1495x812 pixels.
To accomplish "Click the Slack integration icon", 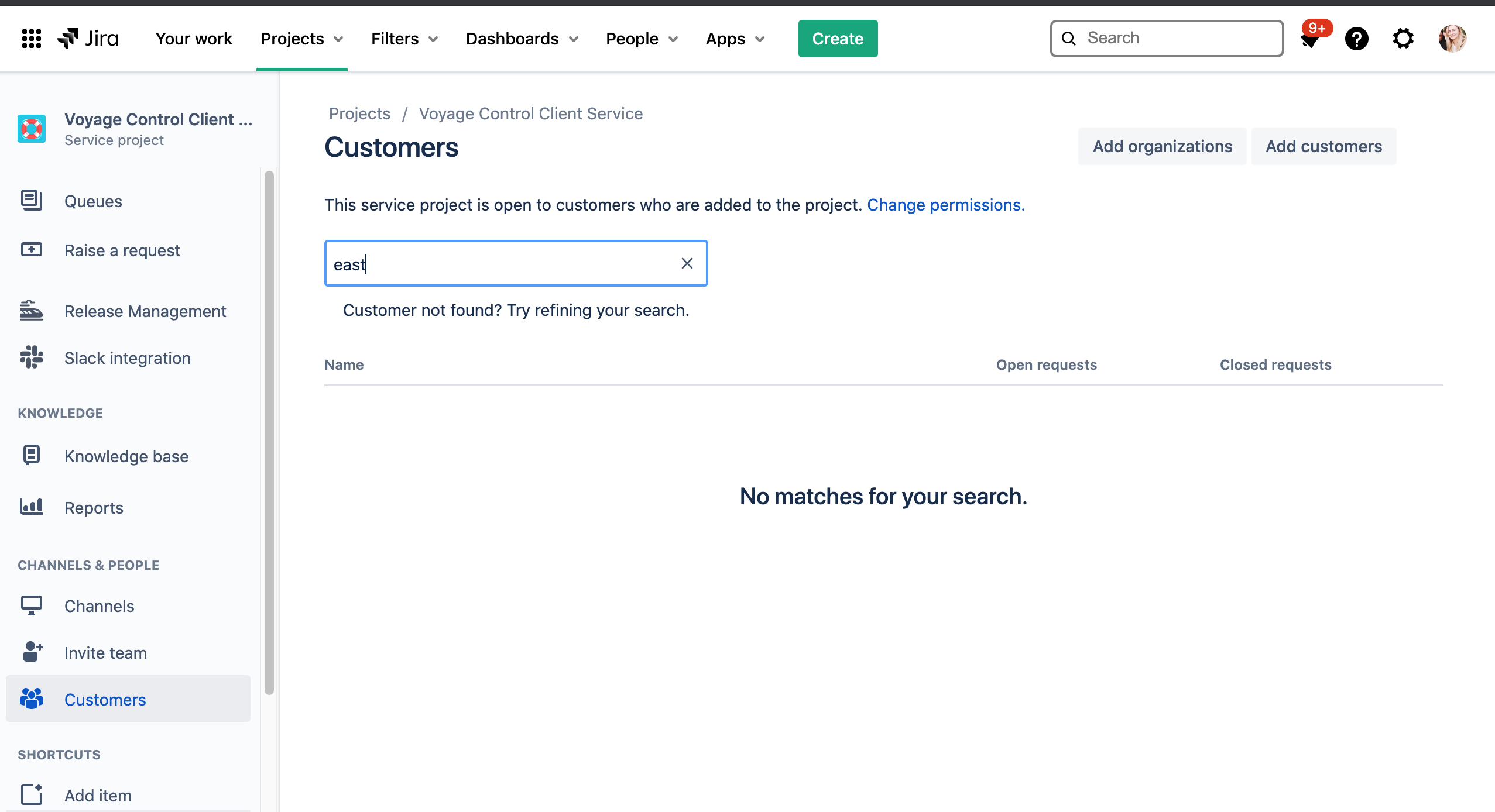I will (x=32, y=357).
